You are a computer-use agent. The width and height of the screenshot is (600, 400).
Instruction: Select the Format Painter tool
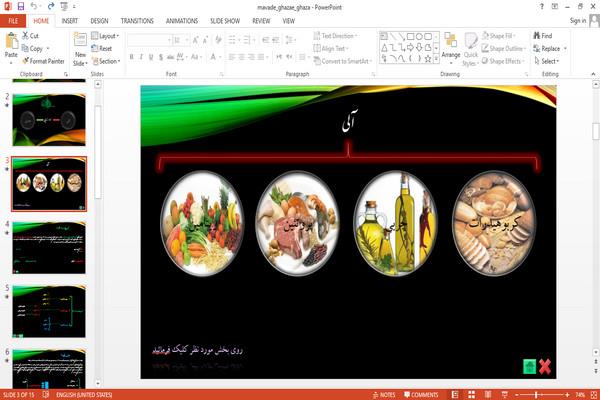(x=43, y=61)
